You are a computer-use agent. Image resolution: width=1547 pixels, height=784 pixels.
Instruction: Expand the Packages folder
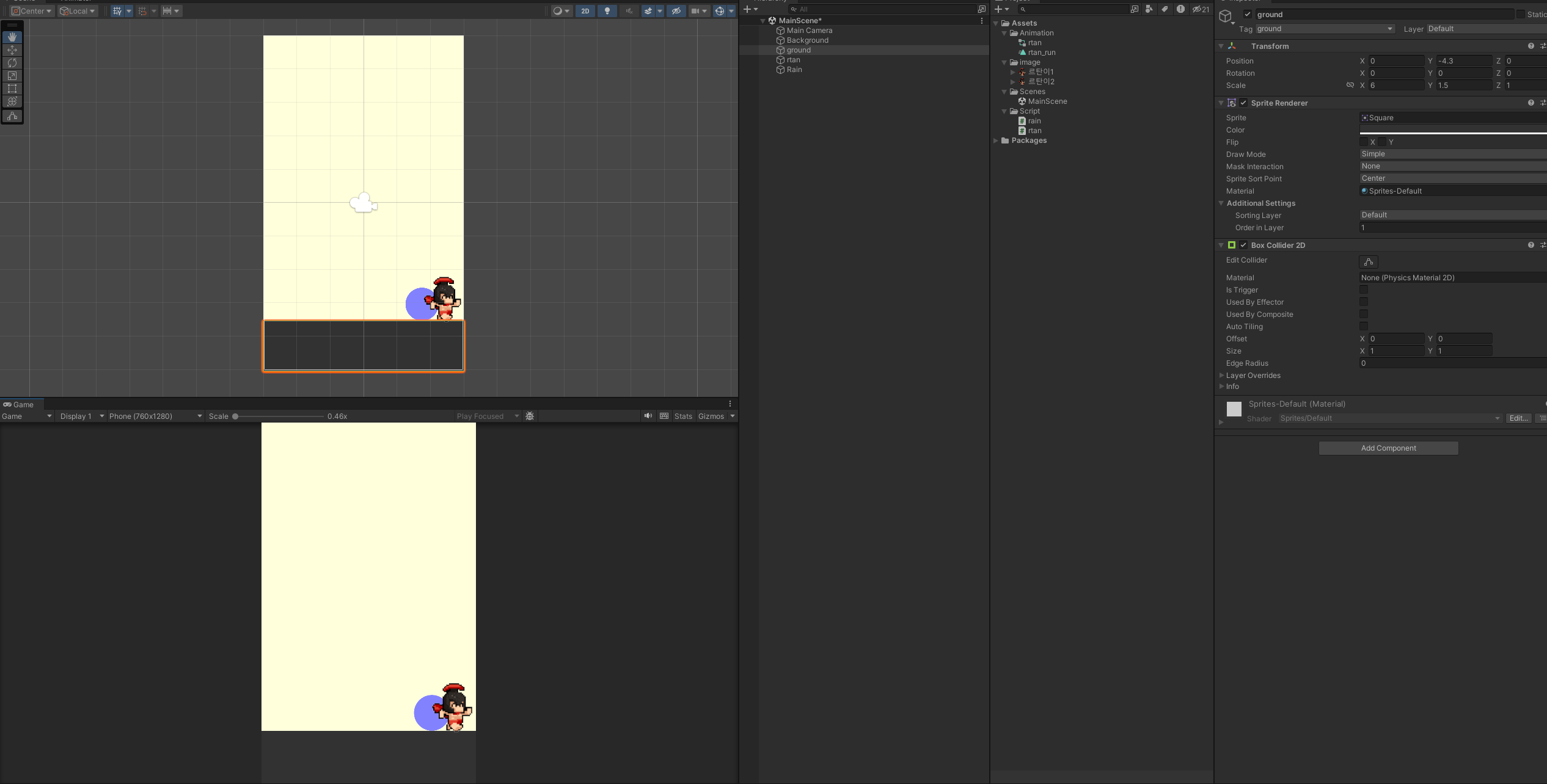pos(996,140)
